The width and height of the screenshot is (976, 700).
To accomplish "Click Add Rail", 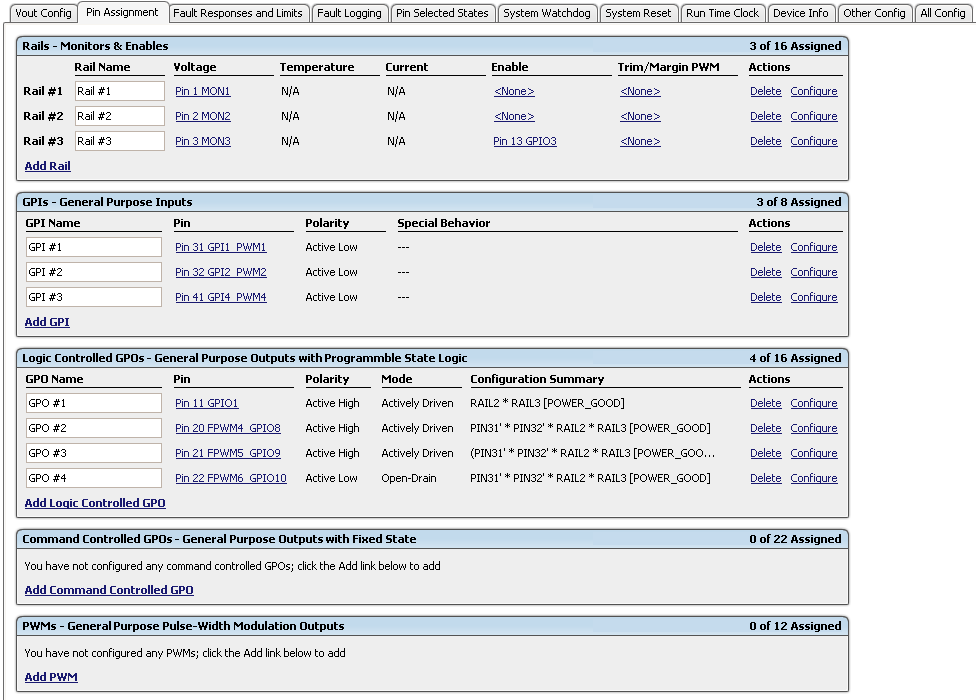I will pyautogui.click(x=47, y=166).
